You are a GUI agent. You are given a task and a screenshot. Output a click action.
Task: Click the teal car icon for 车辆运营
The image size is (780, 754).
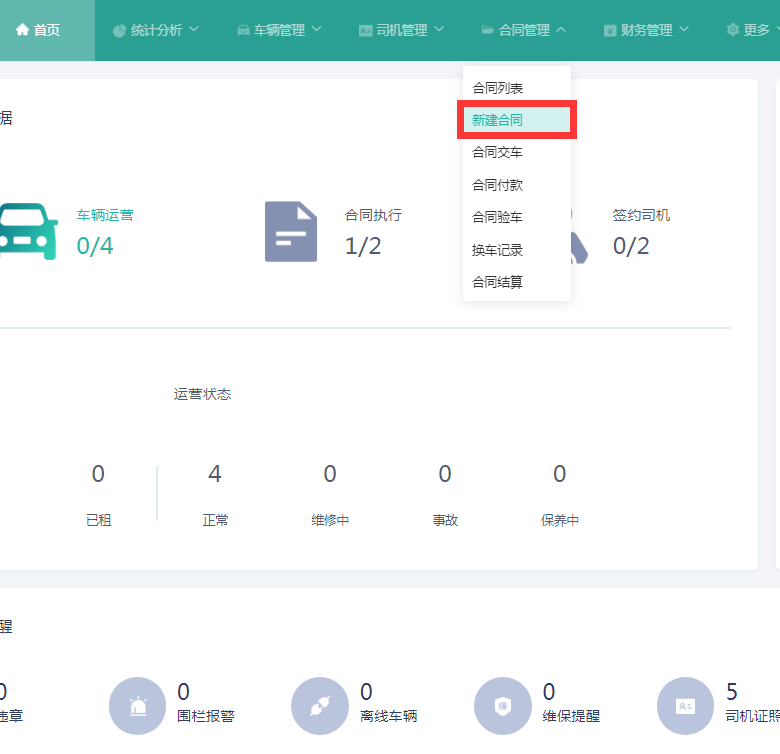pos(28,231)
